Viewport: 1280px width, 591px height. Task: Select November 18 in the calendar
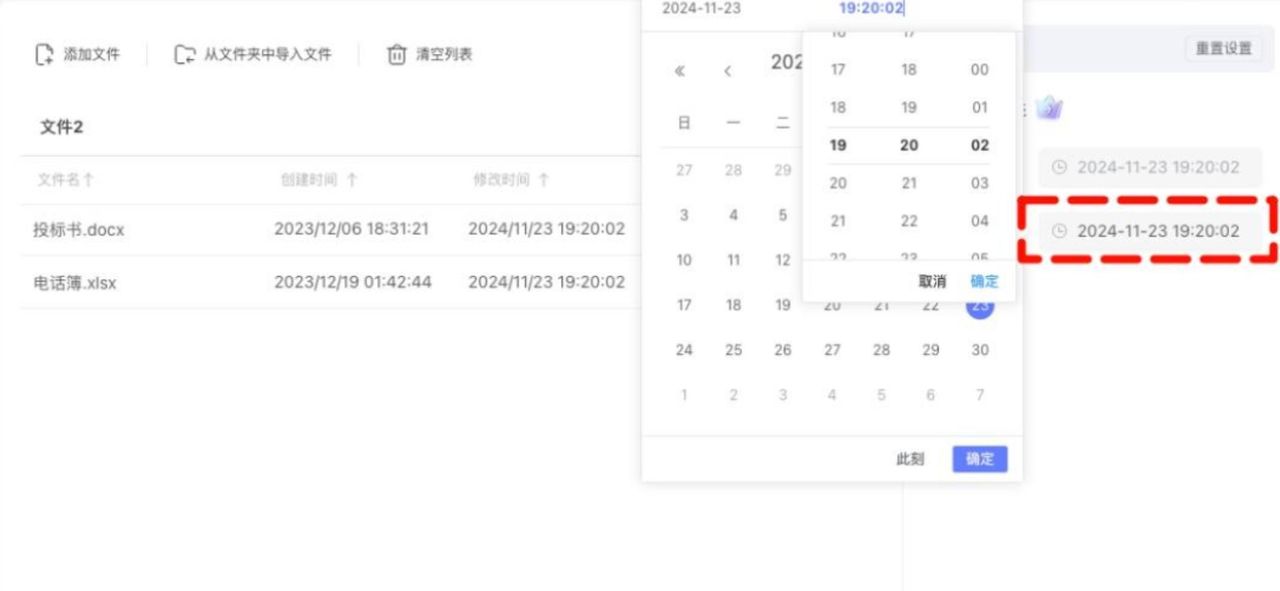(x=733, y=305)
